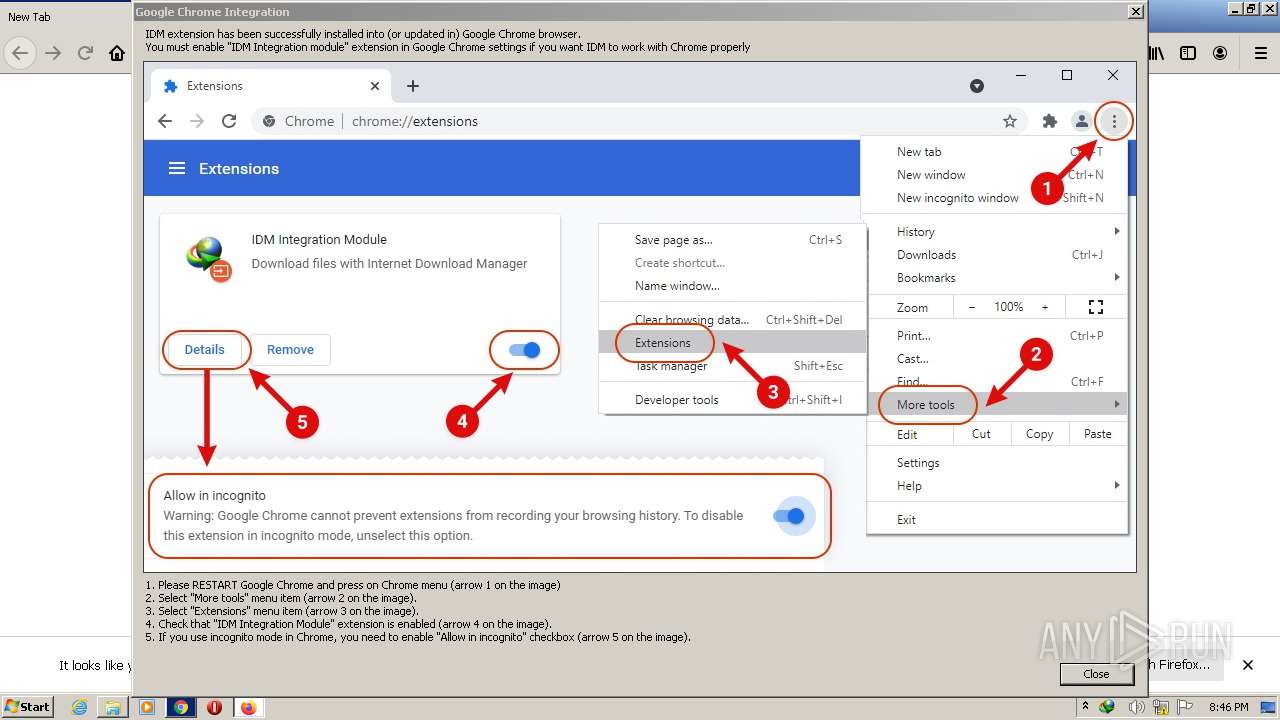Show hidden system tray icons

[1086, 707]
